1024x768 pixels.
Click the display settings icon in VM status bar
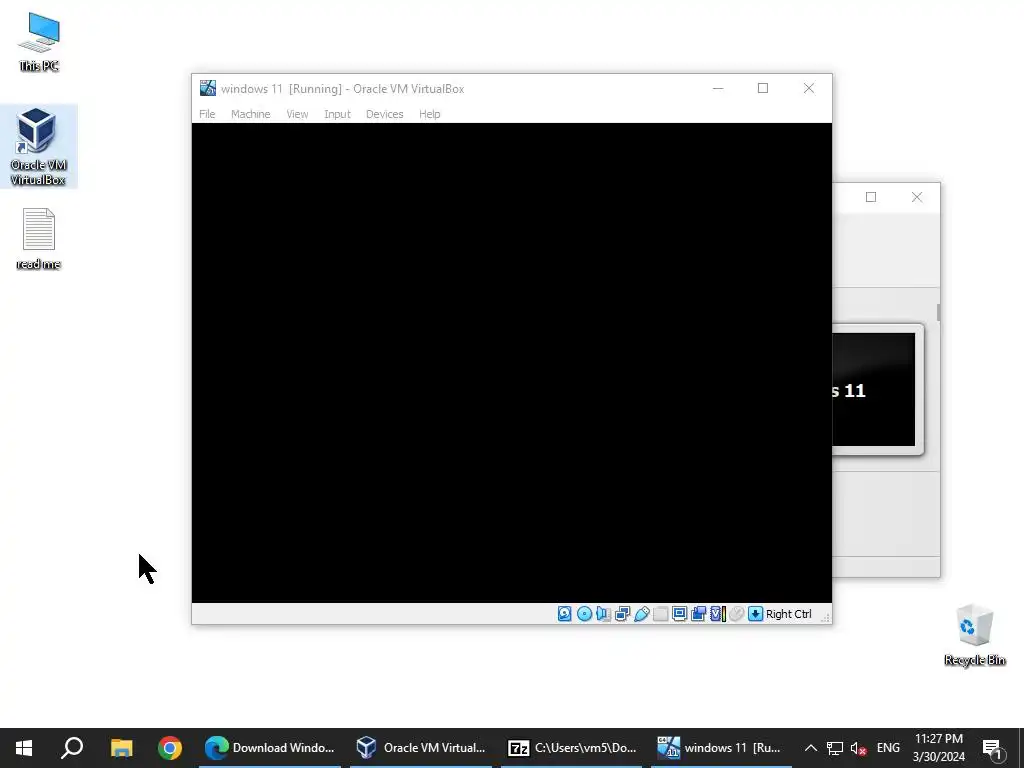pos(679,614)
